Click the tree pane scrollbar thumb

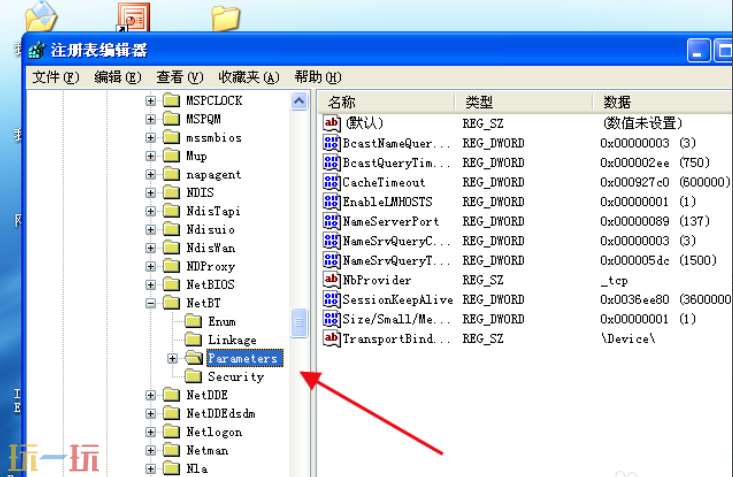point(299,323)
